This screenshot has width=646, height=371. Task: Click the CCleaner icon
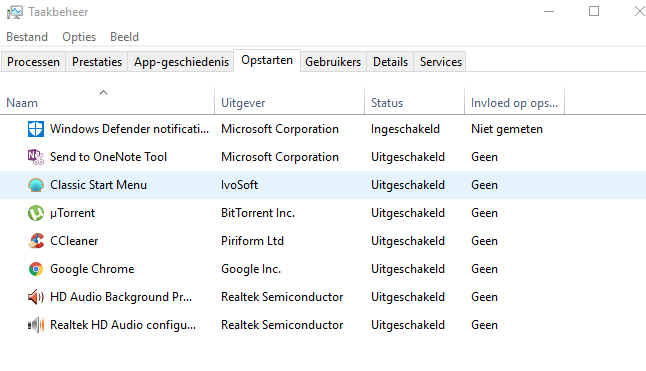tap(36, 241)
